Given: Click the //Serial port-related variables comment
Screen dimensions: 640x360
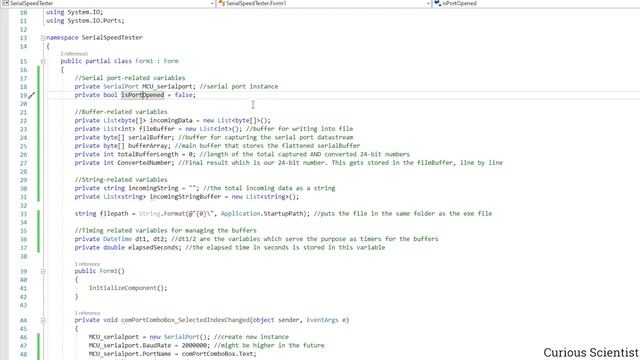Looking at the screenshot, I should 130,78.
